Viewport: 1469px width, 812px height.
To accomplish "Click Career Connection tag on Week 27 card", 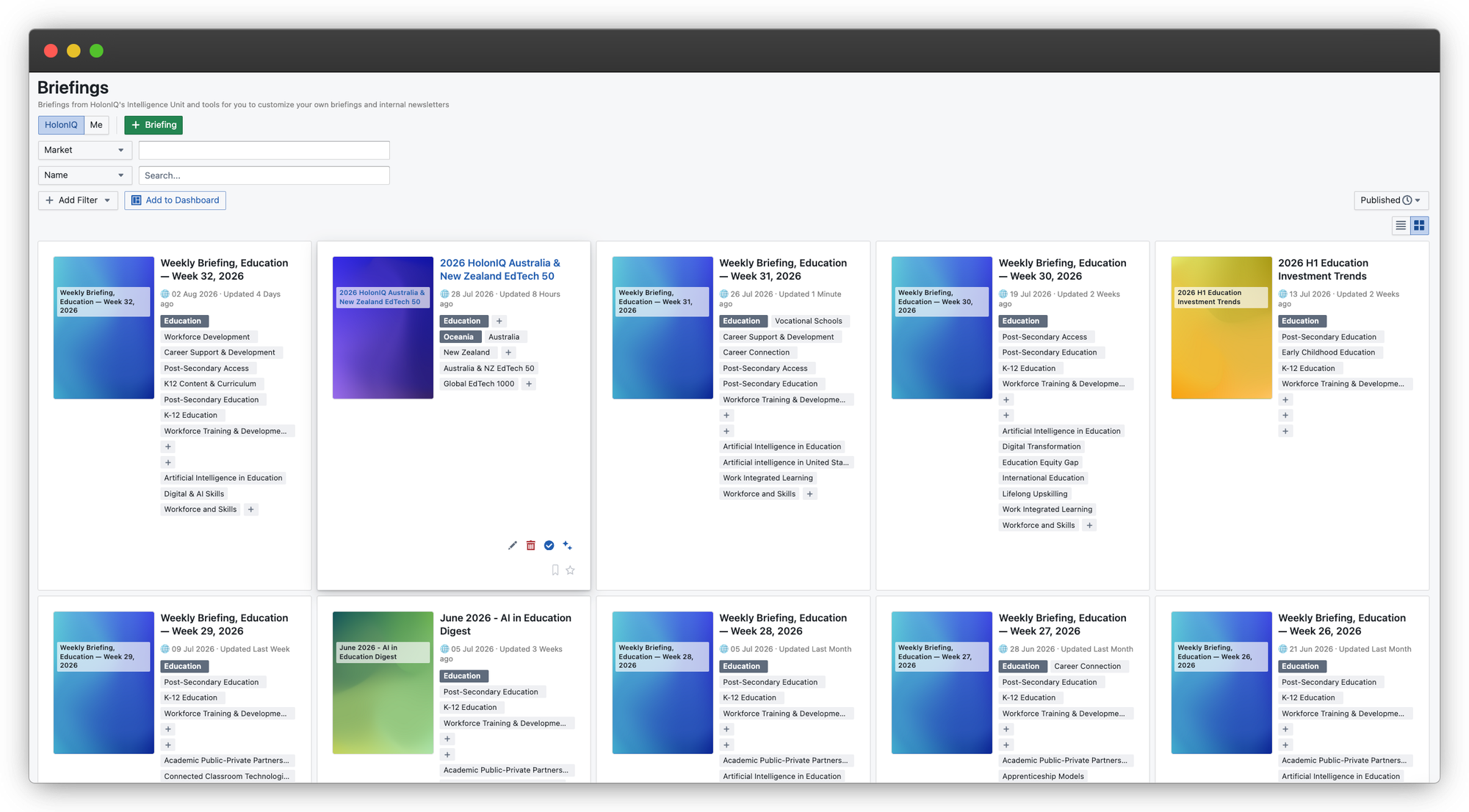I will click(x=1088, y=667).
